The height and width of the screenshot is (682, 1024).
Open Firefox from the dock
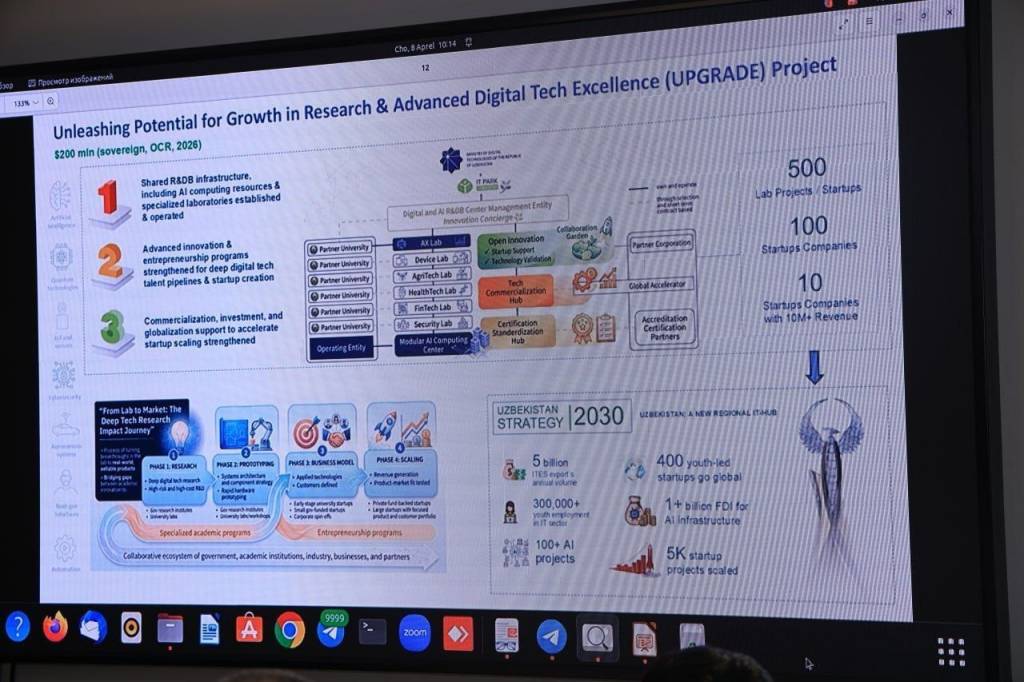55,627
